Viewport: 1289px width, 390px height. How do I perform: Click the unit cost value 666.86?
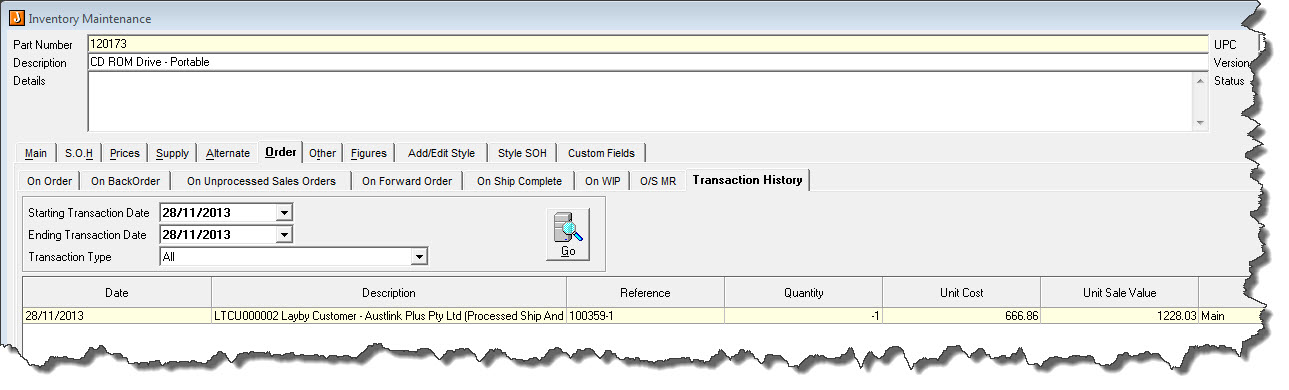point(962,316)
